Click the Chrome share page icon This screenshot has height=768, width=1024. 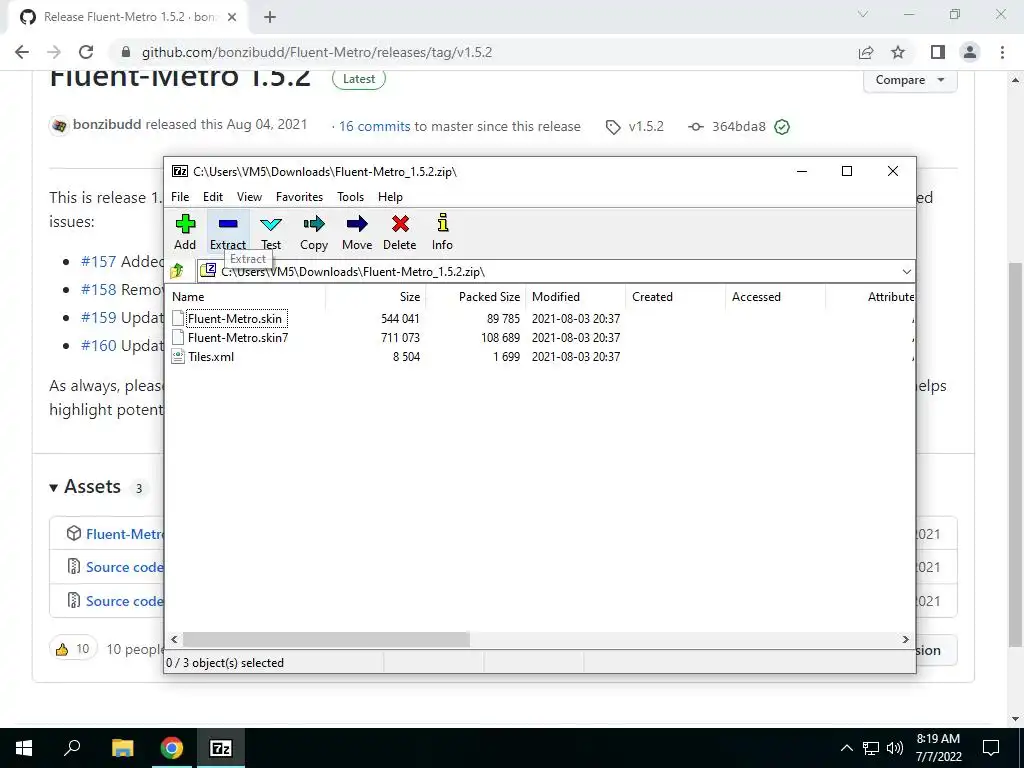[866, 52]
